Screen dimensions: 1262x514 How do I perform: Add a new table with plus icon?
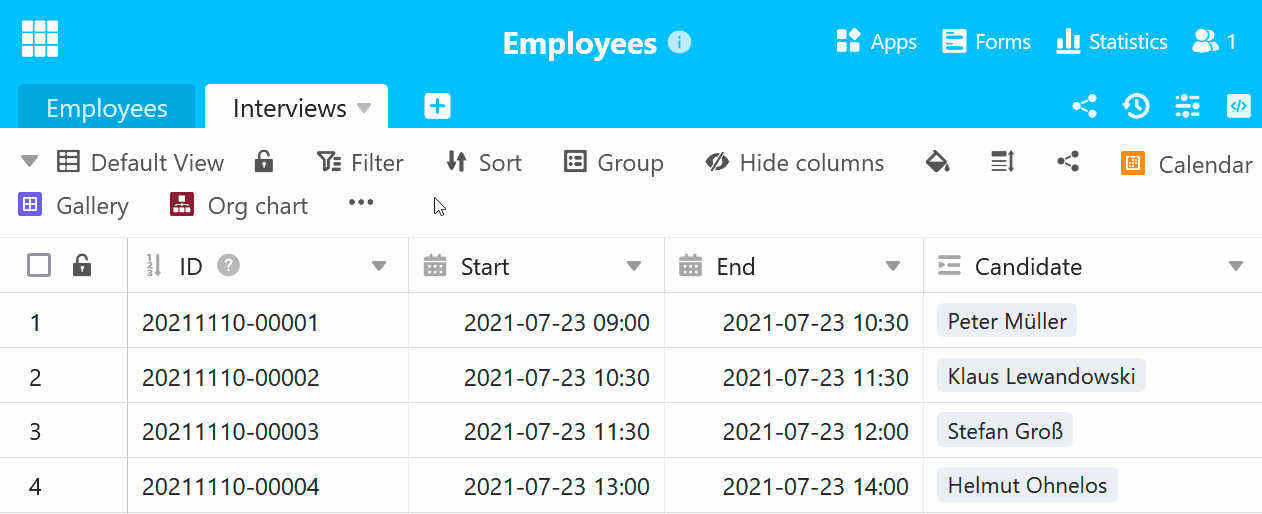click(x=437, y=107)
